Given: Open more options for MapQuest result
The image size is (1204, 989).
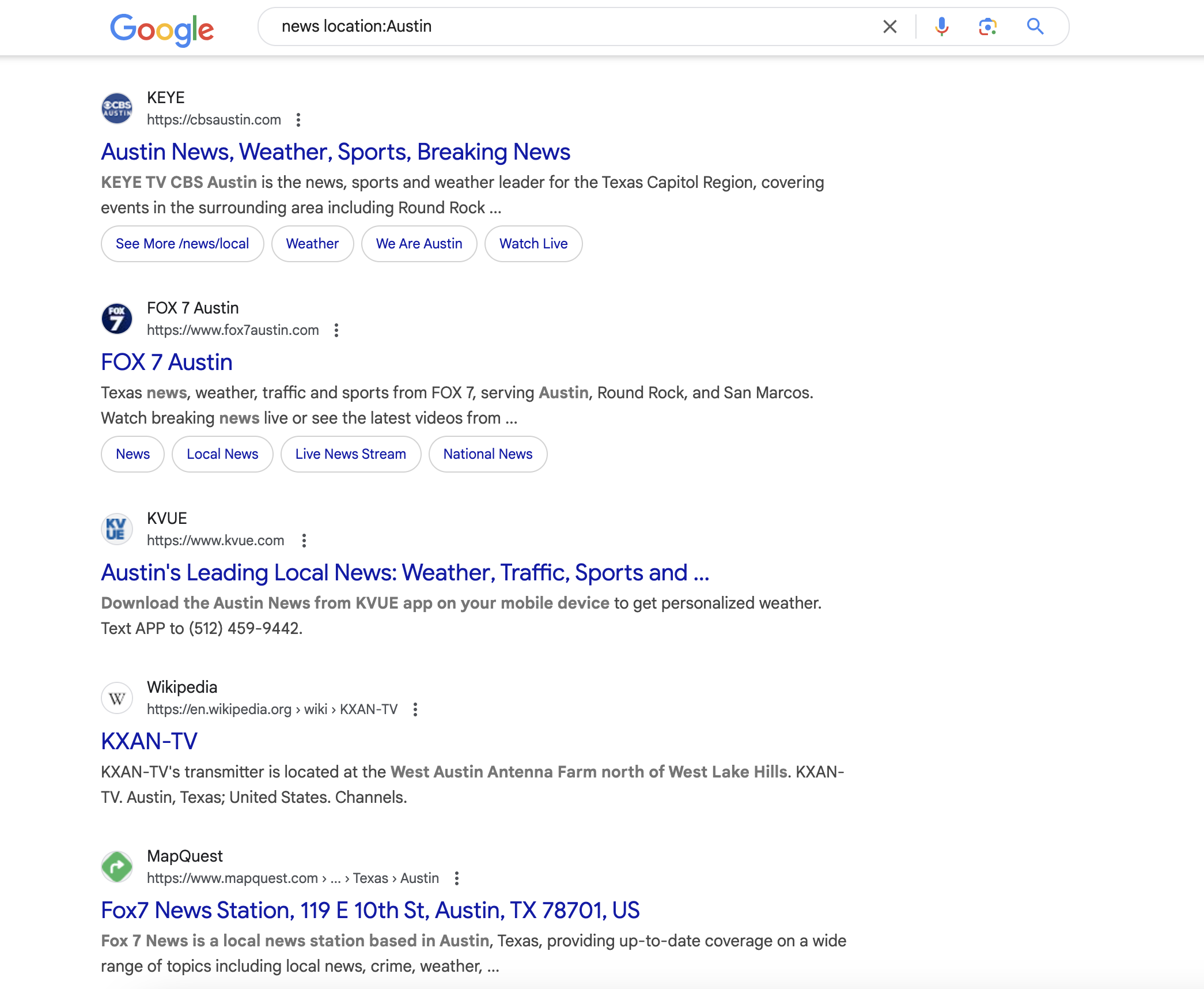Looking at the screenshot, I should click(x=457, y=878).
